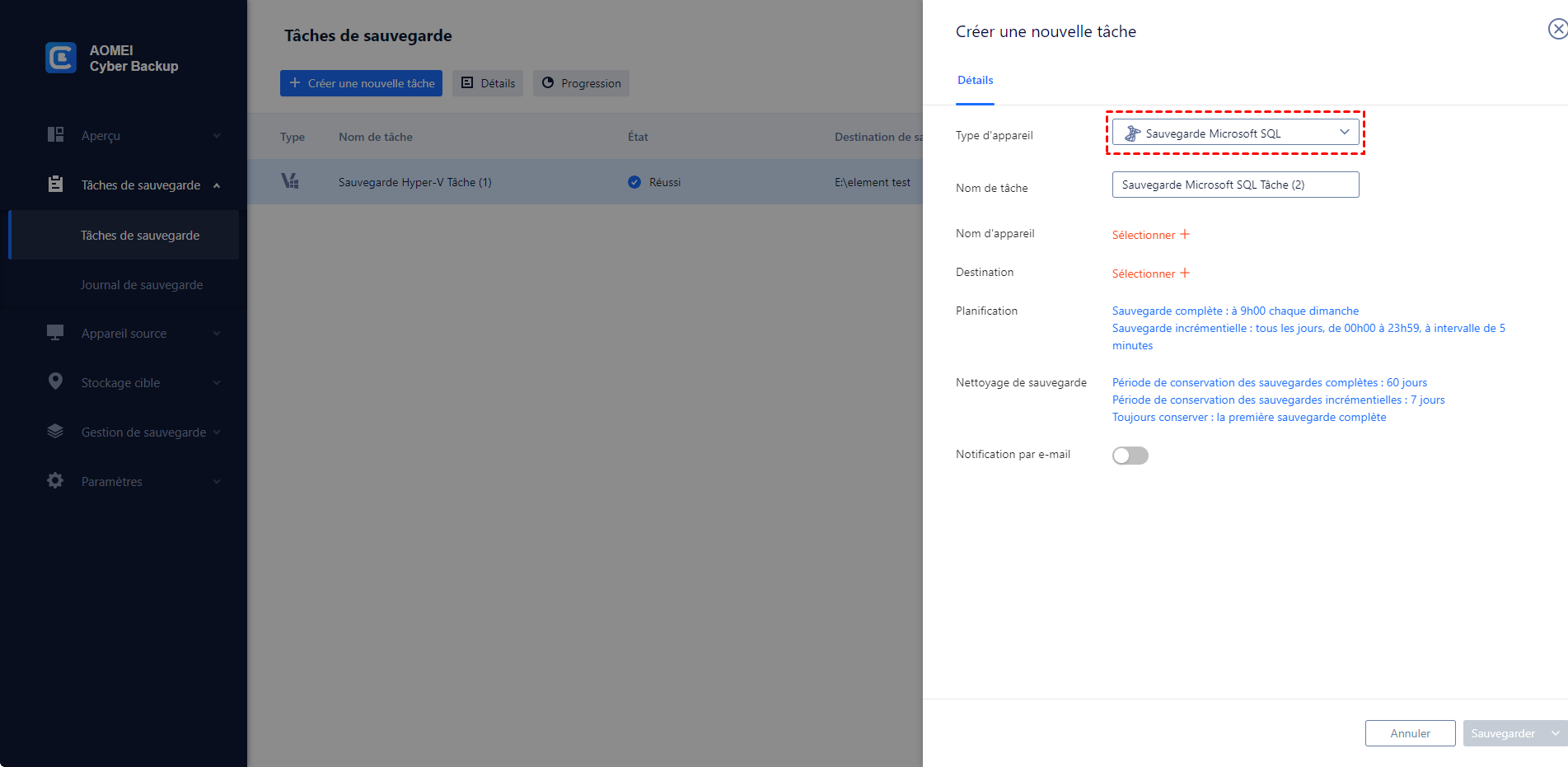Click the Aperçu dashboard icon in sidebar

pos(55,135)
